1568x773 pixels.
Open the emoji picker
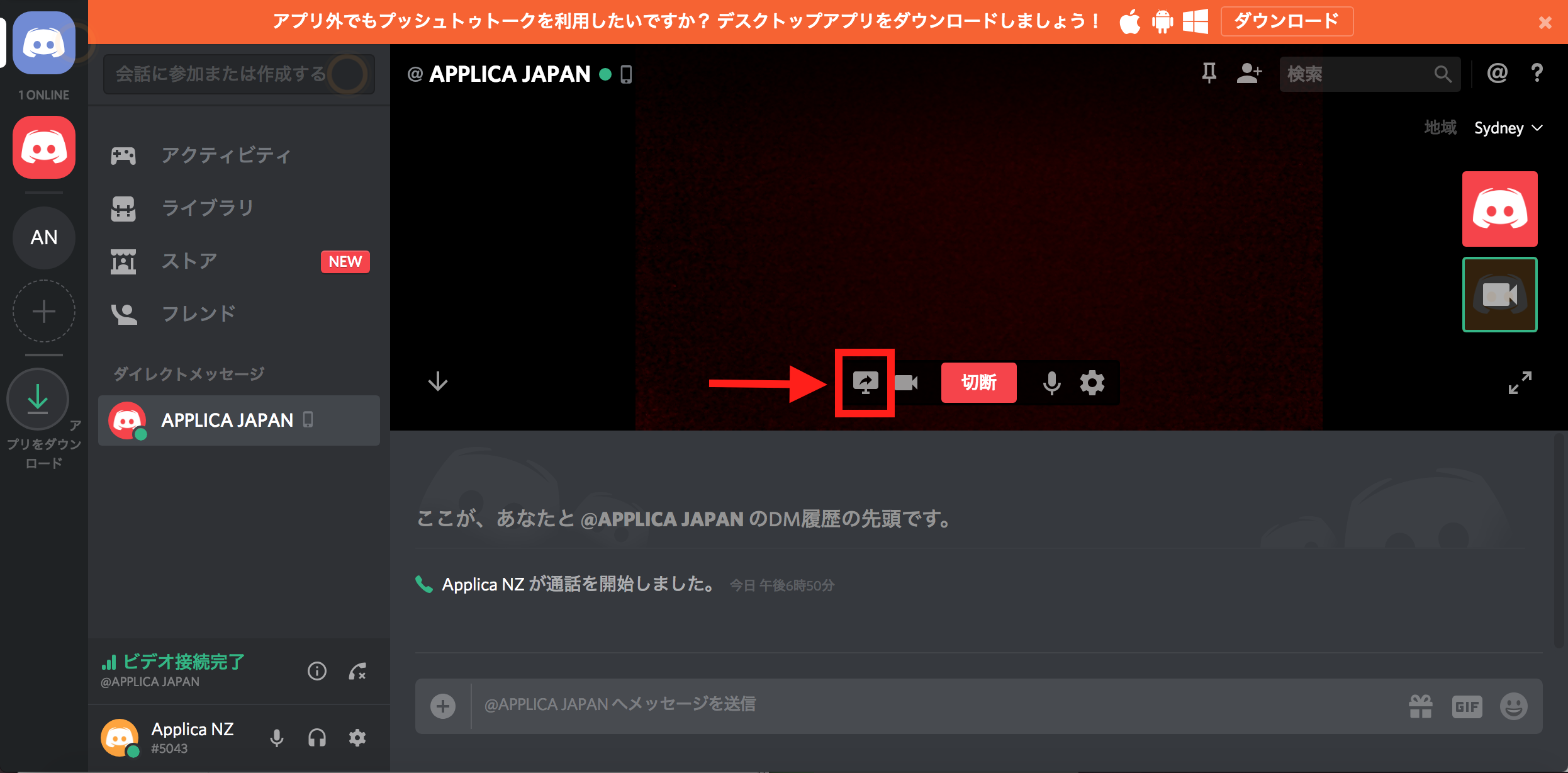(x=1513, y=706)
